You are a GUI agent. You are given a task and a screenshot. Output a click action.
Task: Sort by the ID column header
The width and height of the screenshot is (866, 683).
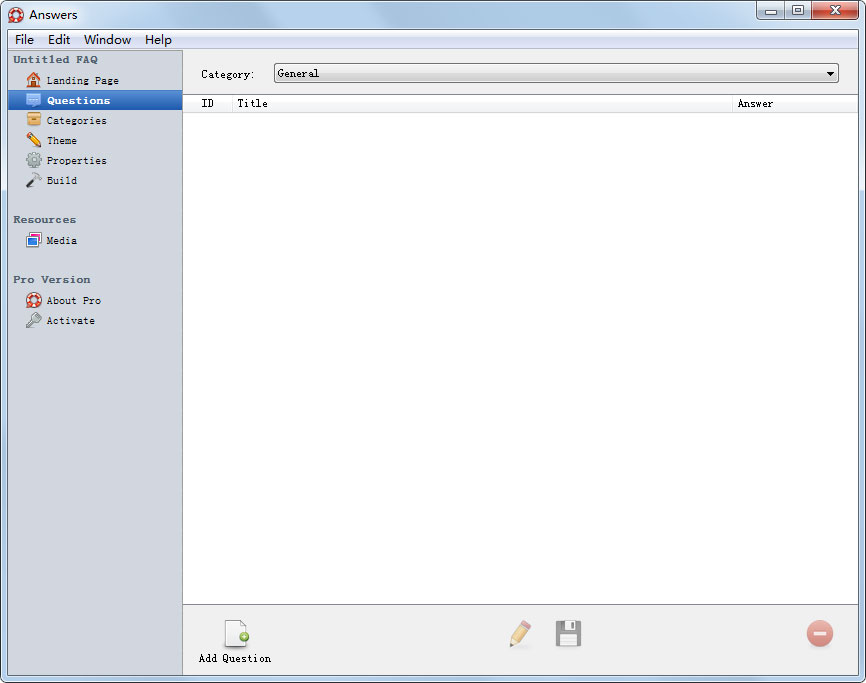208,103
